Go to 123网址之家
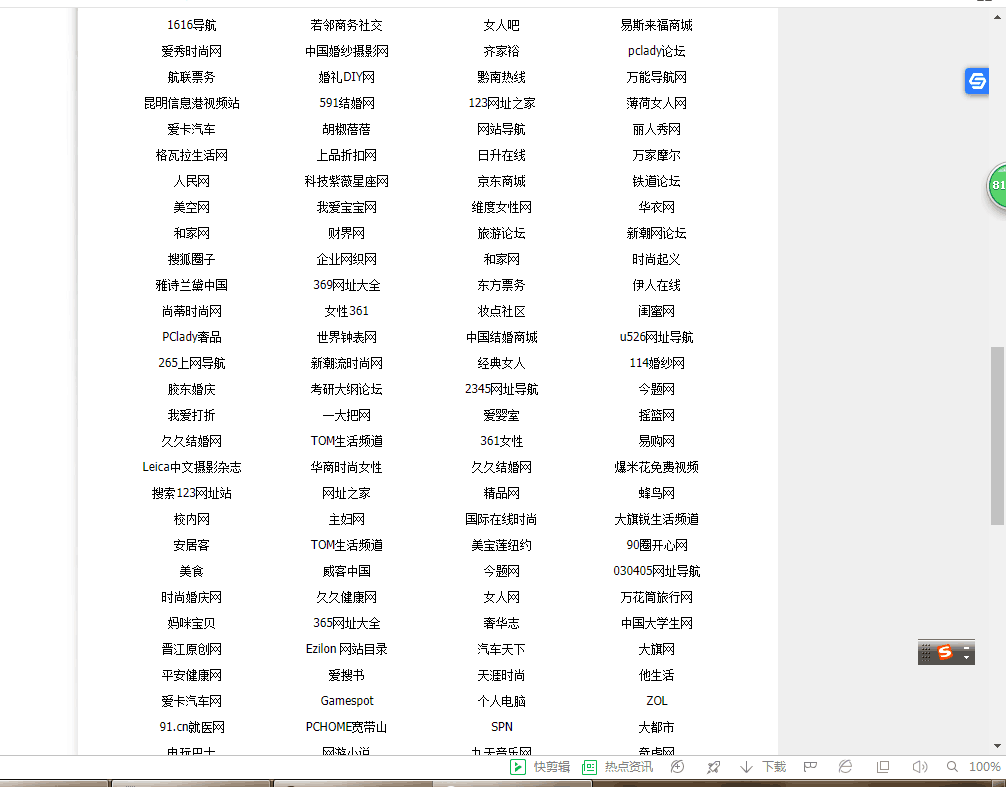This screenshot has height=787, width=1006. coord(501,103)
